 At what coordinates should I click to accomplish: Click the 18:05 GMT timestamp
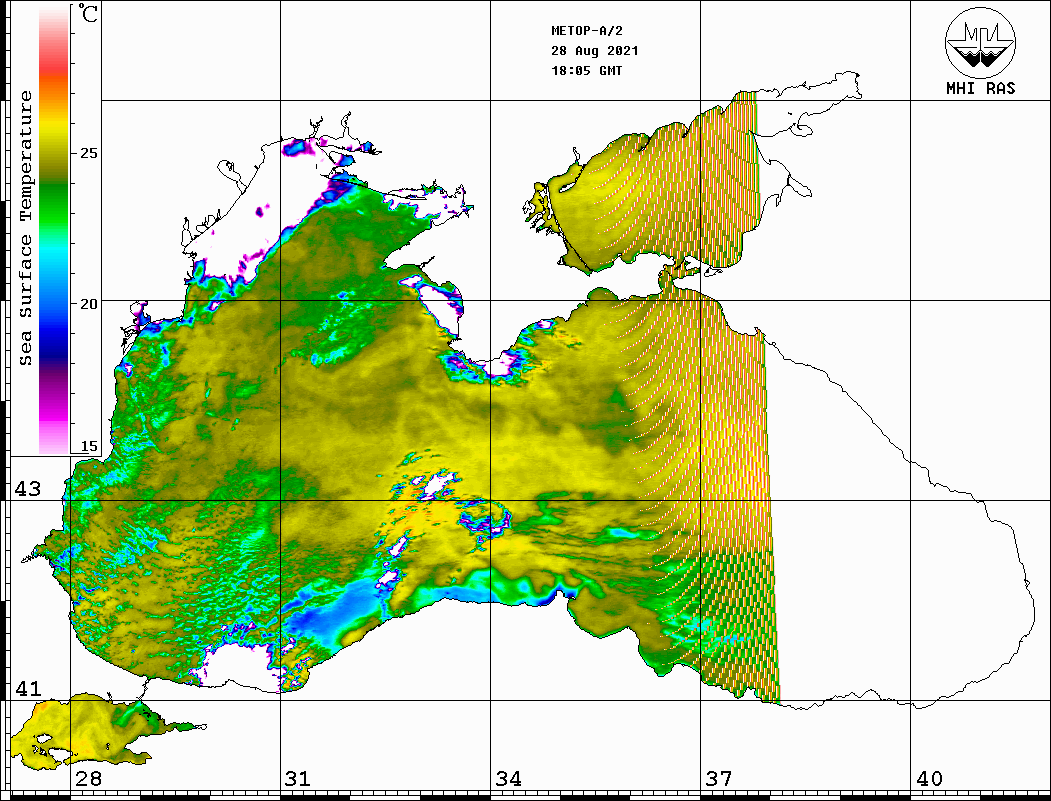coord(586,71)
